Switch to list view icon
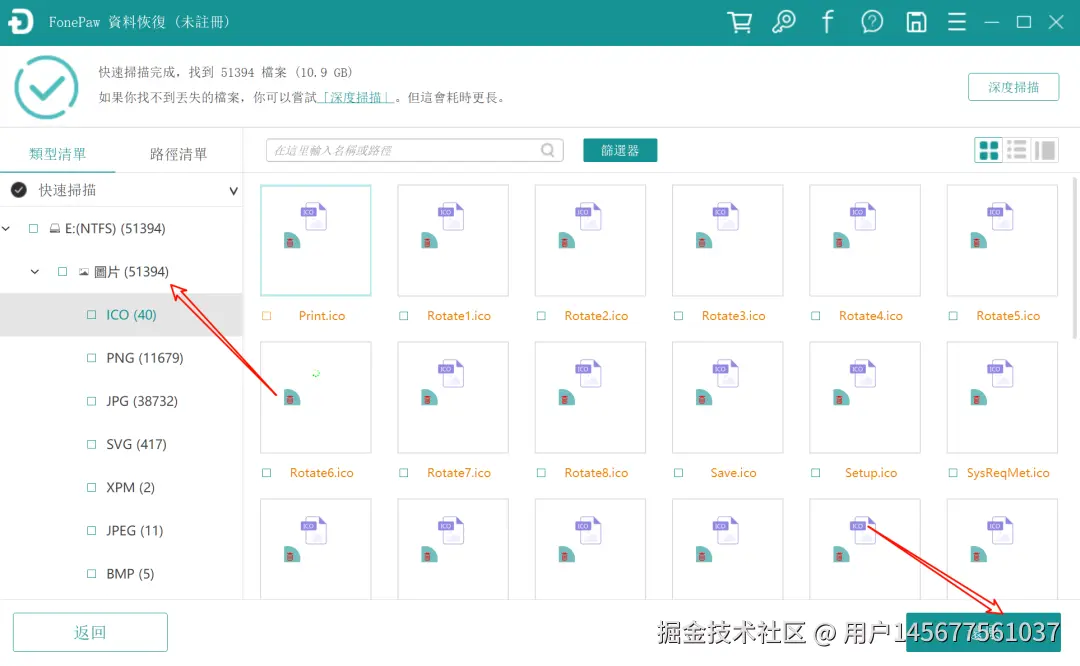Image resolution: width=1080 pixels, height=666 pixels. 1016,149
